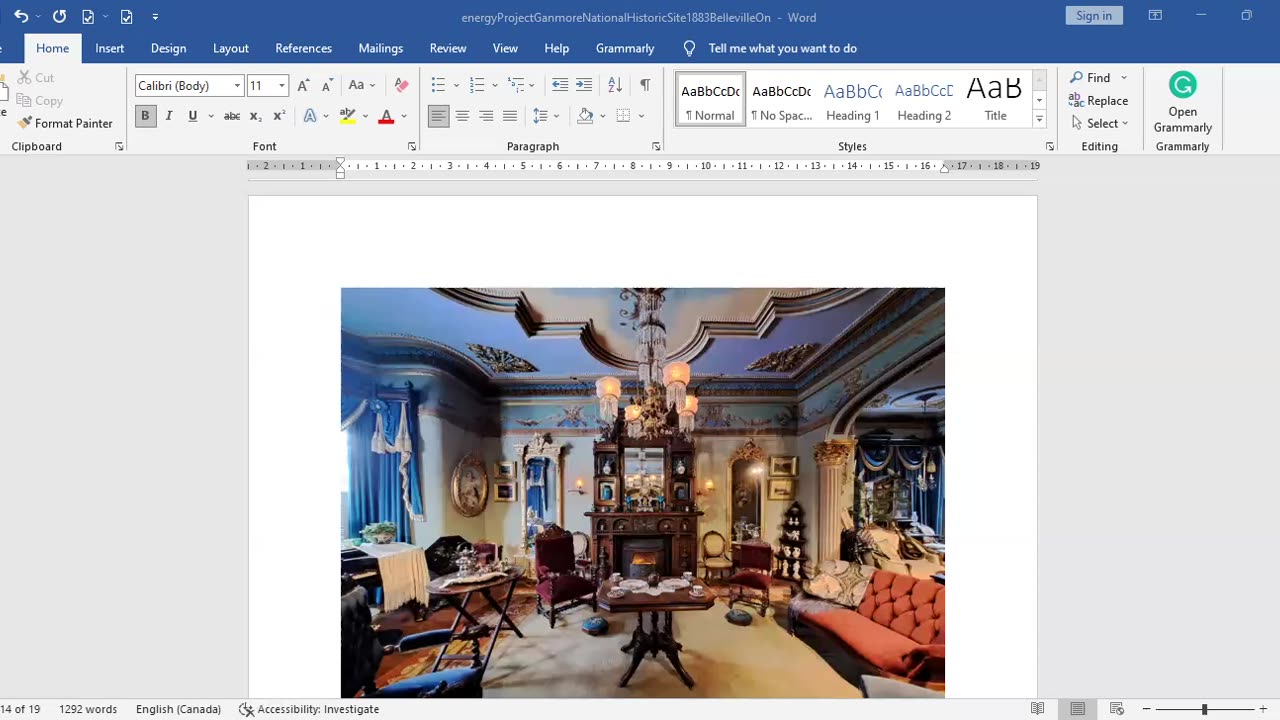Switch to the Insert tab
This screenshot has height=720, width=1280.
[x=110, y=48]
